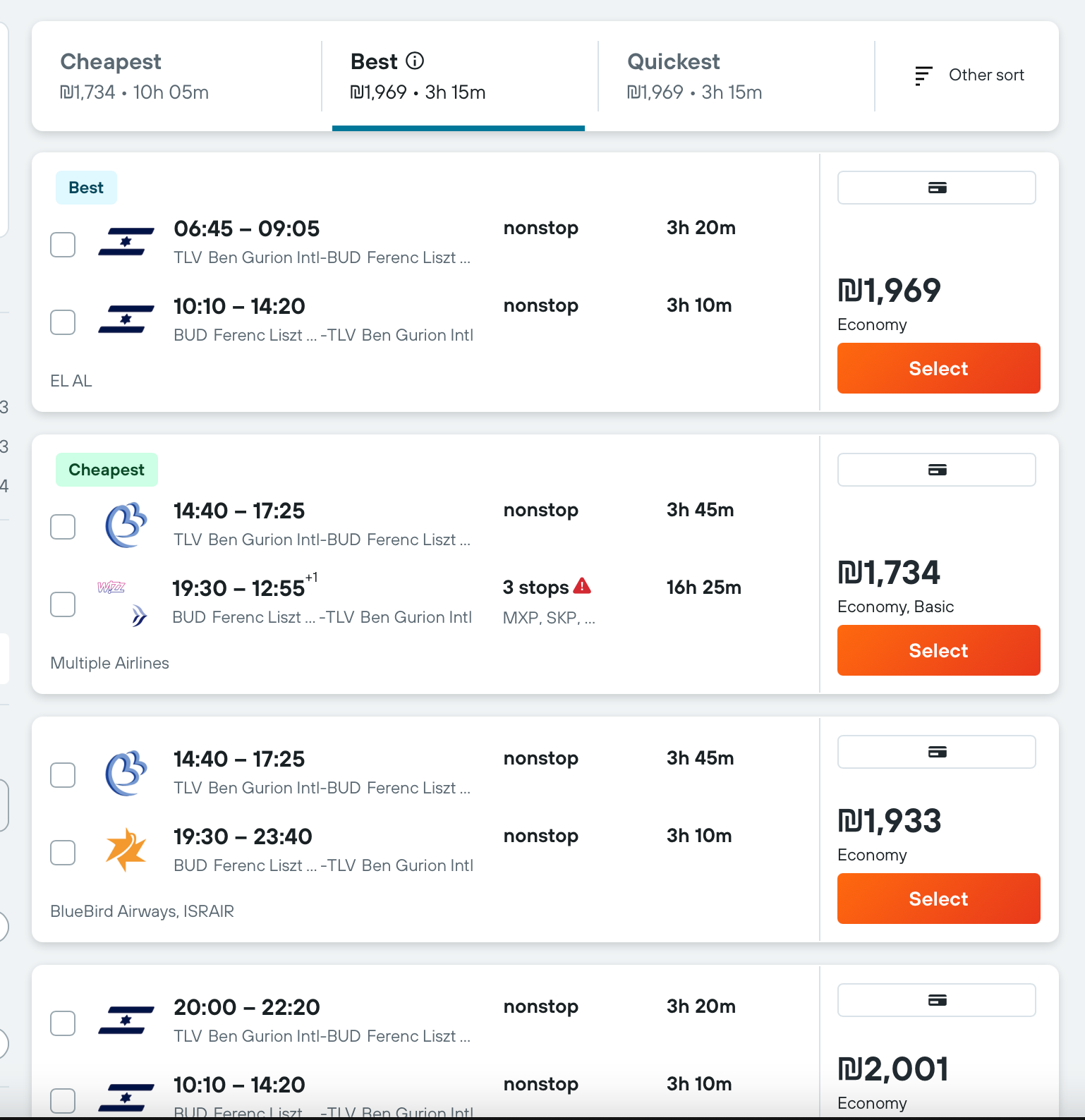Viewport: 1085px width, 1120px height.
Task: Click payment card icon on ₪1,933 offer
Action: pyautogui.click(x=937, y=752)
